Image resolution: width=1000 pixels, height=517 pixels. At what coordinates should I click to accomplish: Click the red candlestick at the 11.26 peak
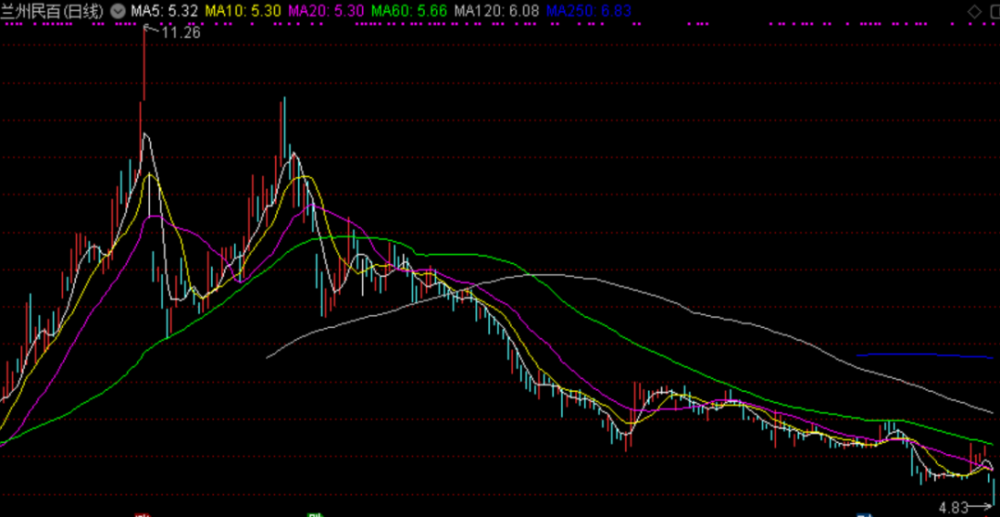pos(144,62)
